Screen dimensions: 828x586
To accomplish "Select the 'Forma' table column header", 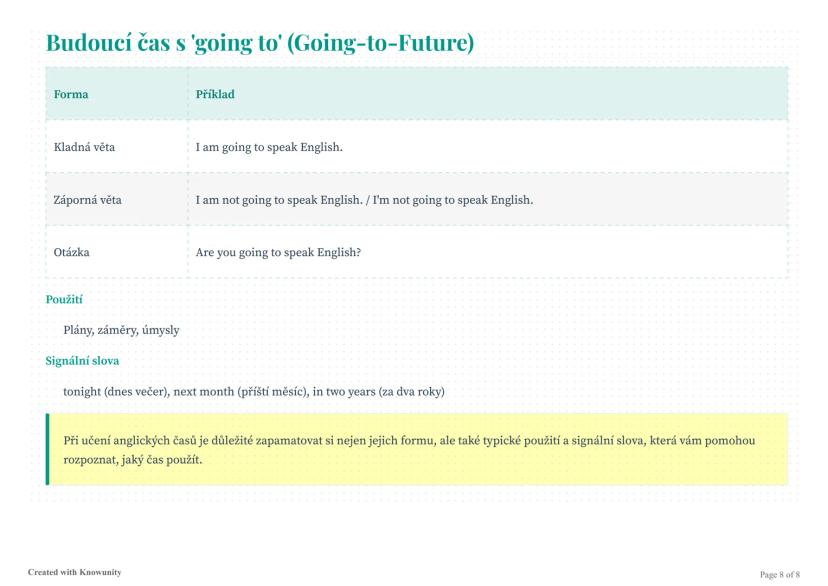I will point(71,94).
